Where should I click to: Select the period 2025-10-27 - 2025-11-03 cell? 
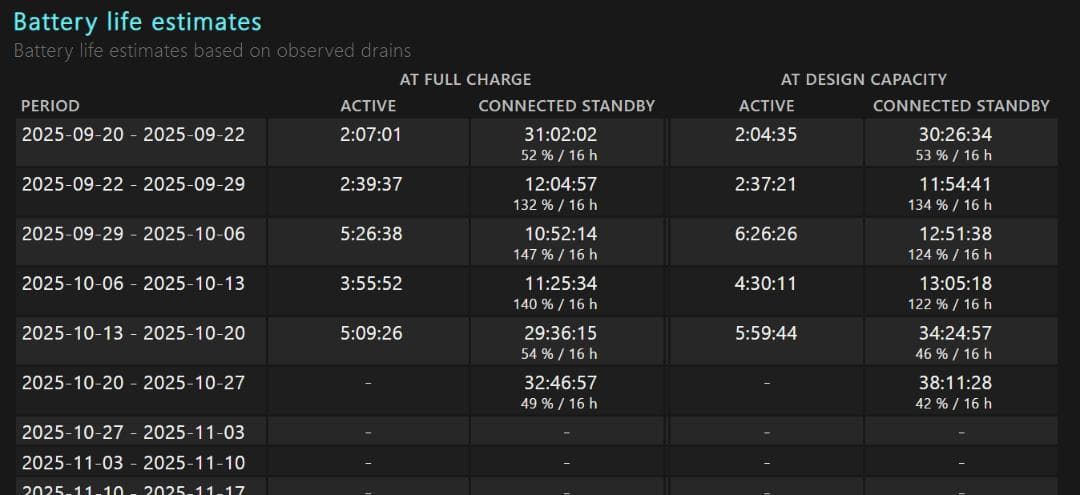tap(133, 432)
